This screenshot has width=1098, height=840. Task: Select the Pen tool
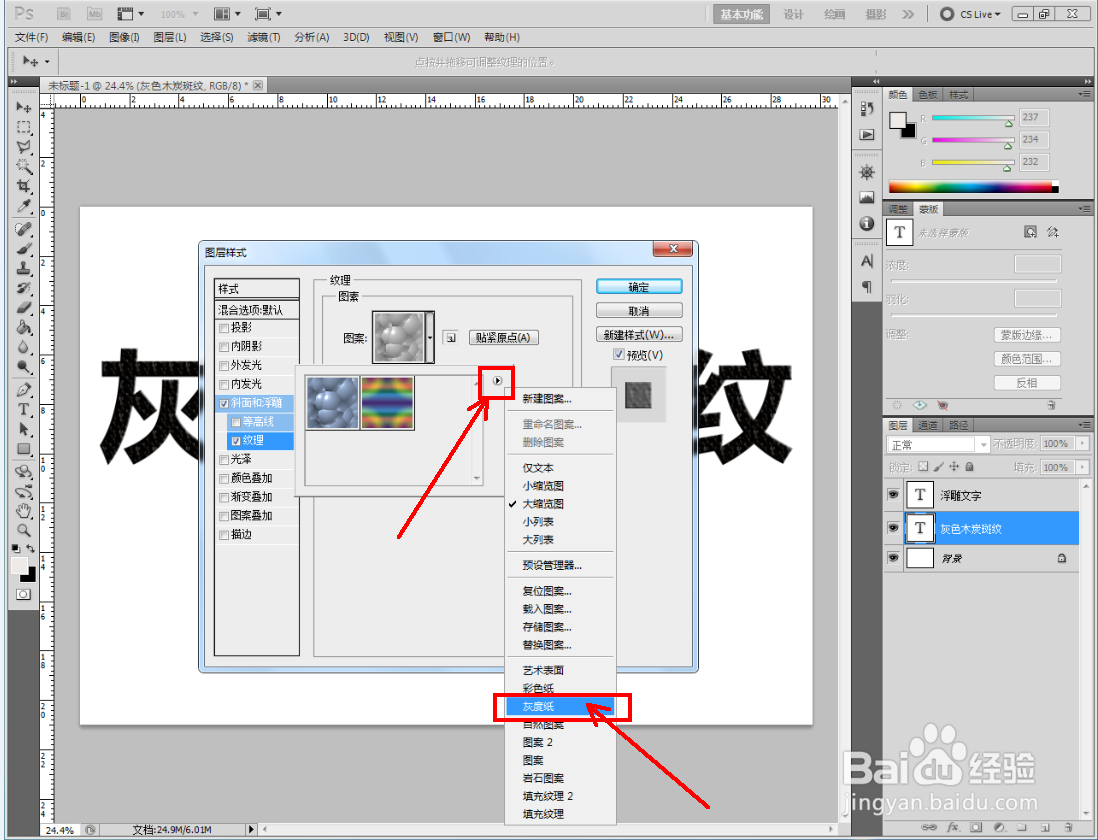pyautogui.click(x=23, y=389)
